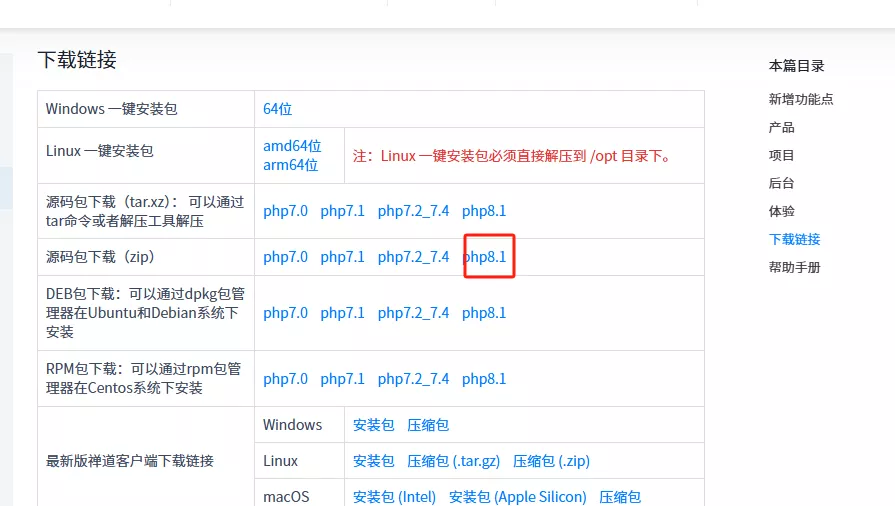Click the 本篇目录 sidebar title

tap(797, 66)
